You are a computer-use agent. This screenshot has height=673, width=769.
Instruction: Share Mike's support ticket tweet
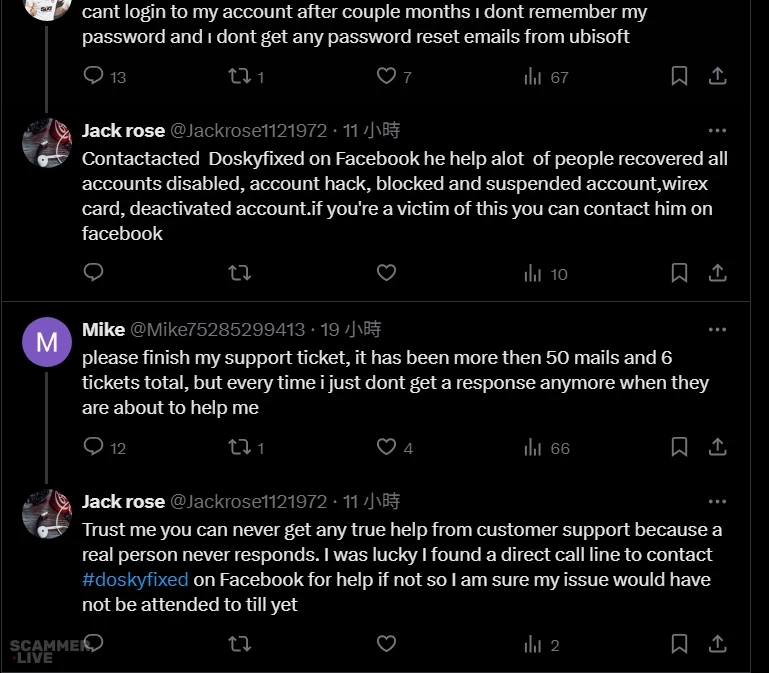717,447
